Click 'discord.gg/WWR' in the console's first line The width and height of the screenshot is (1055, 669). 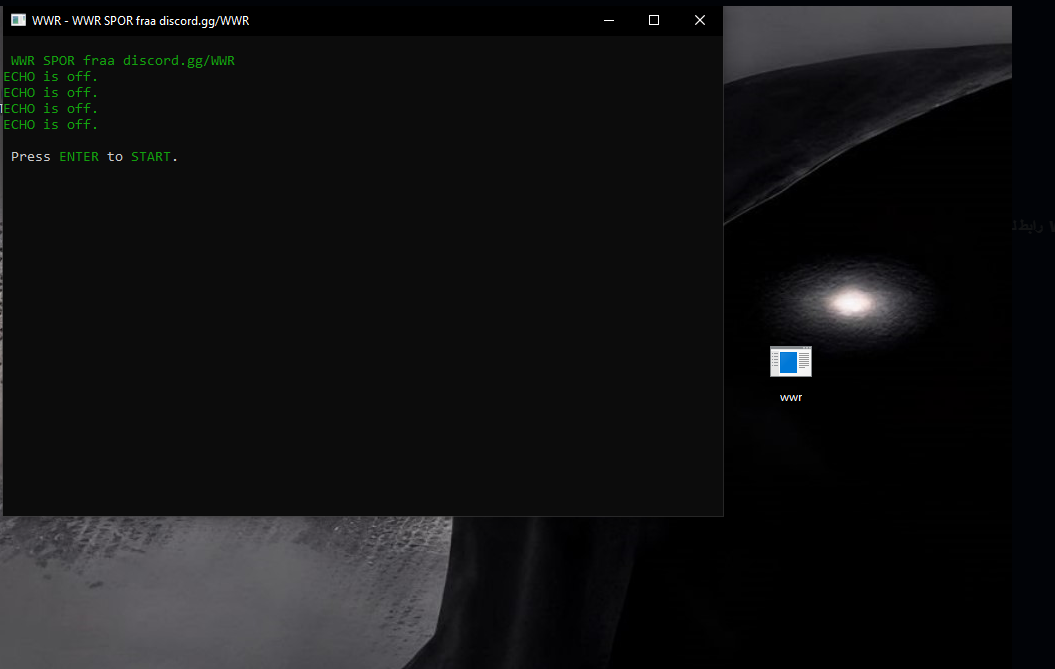pos(178,61)
